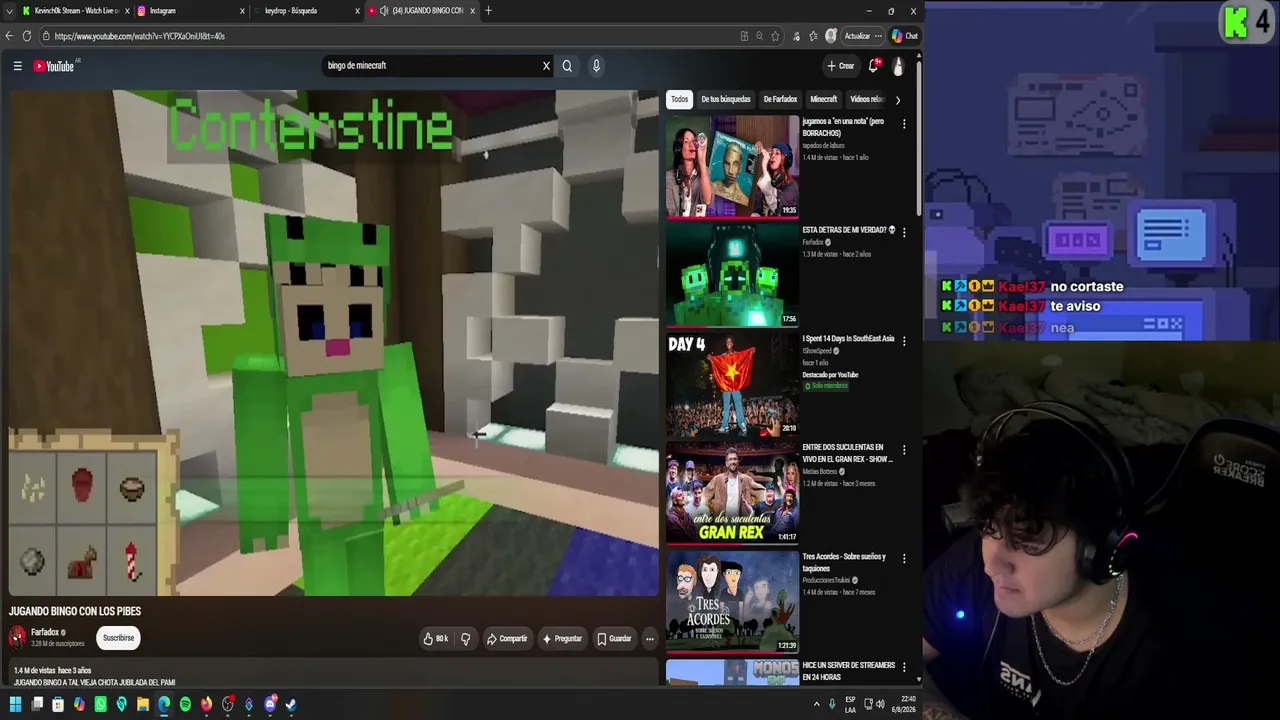Open WhatsApp from the taskbar

click(x=100, y=704)
